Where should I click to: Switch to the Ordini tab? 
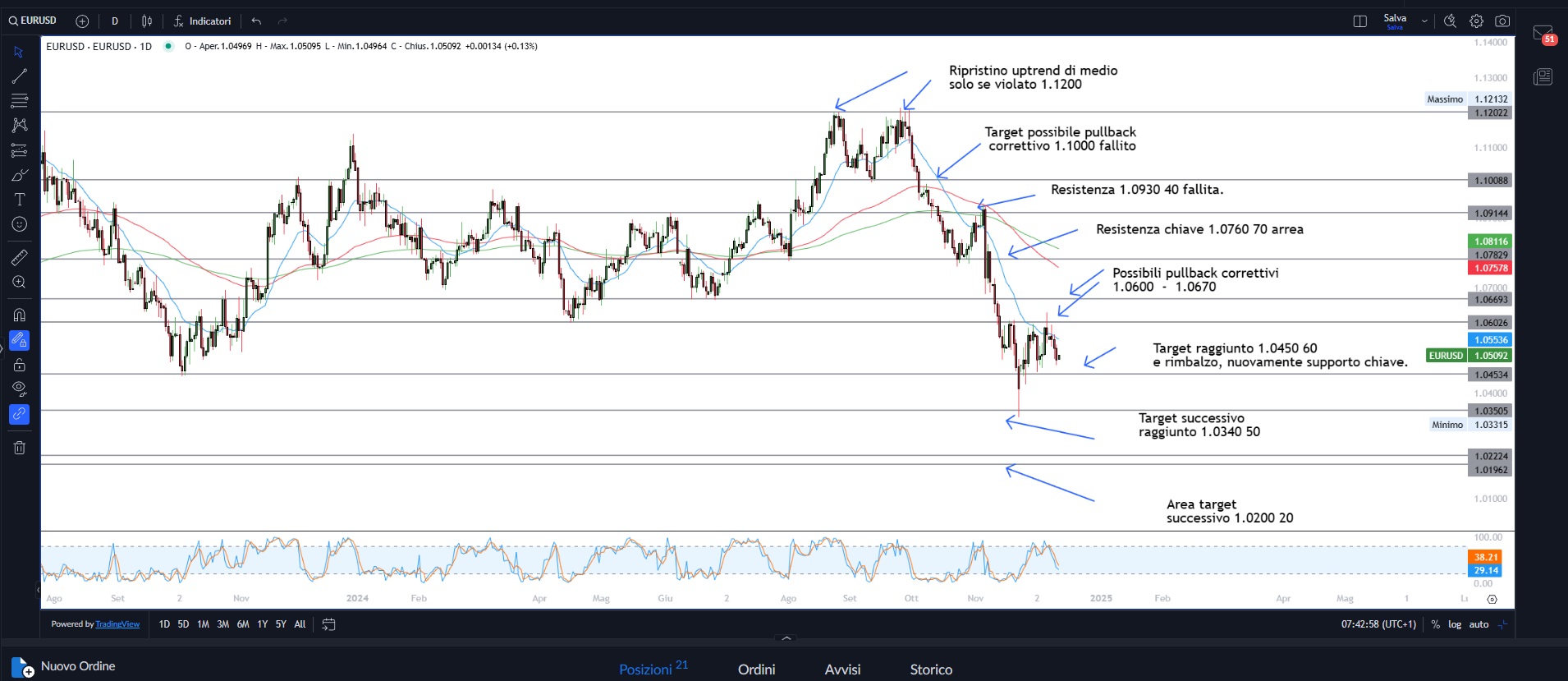pyautogui.click(x=756, y=669)
